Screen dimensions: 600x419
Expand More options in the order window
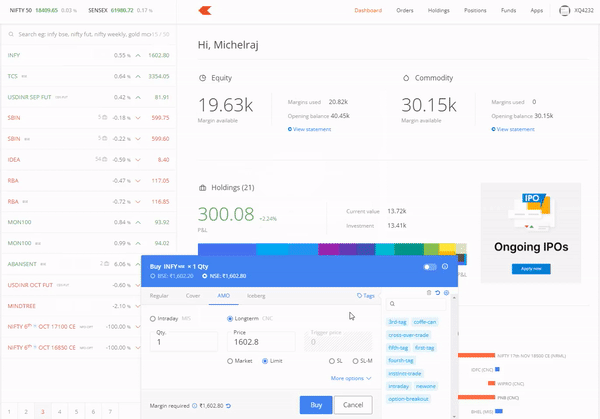pyautogui.click(x=351, y=378)
